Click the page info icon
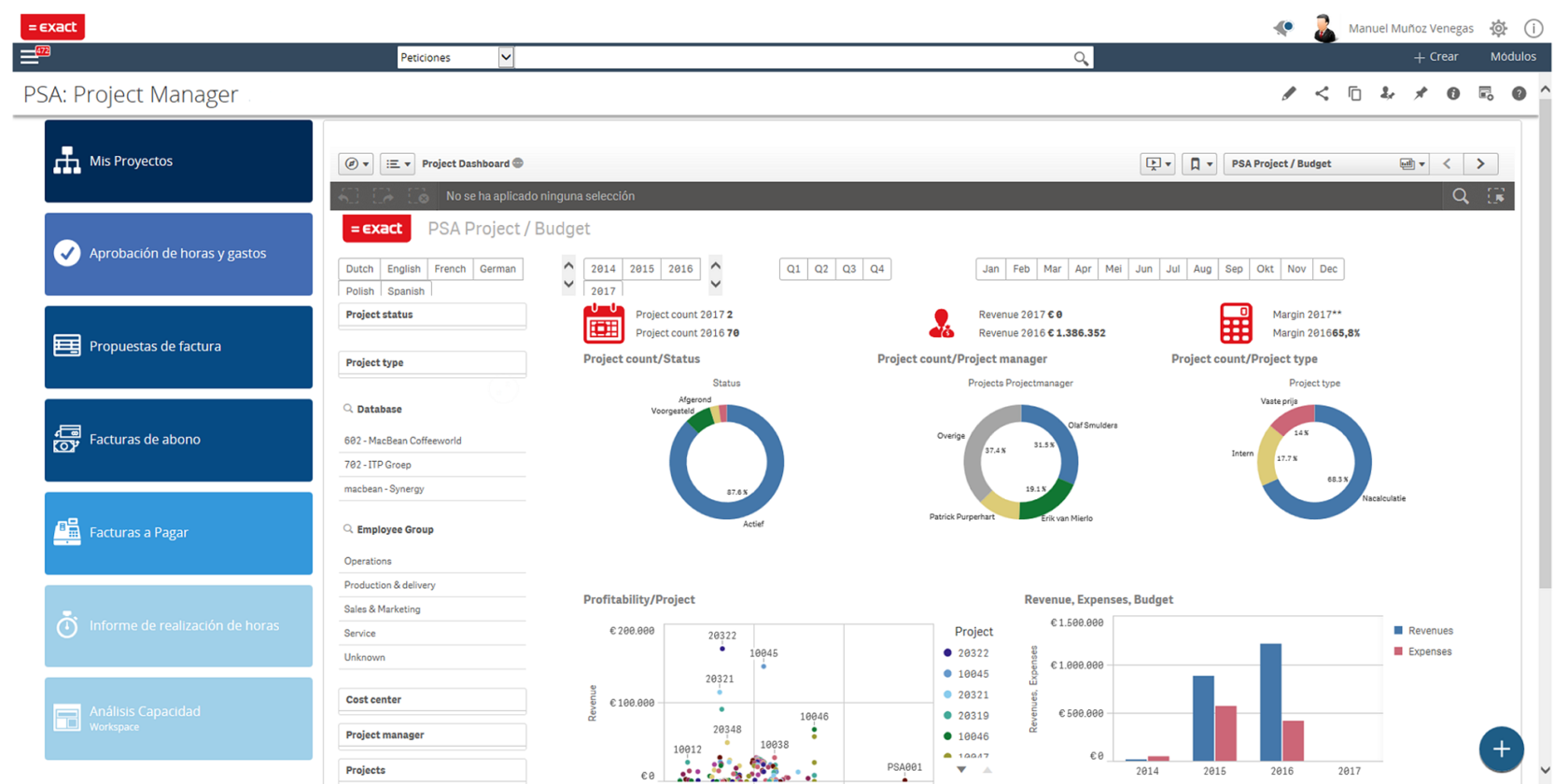Screen dimensions: 1568x784 click(x=1453, y=93)
